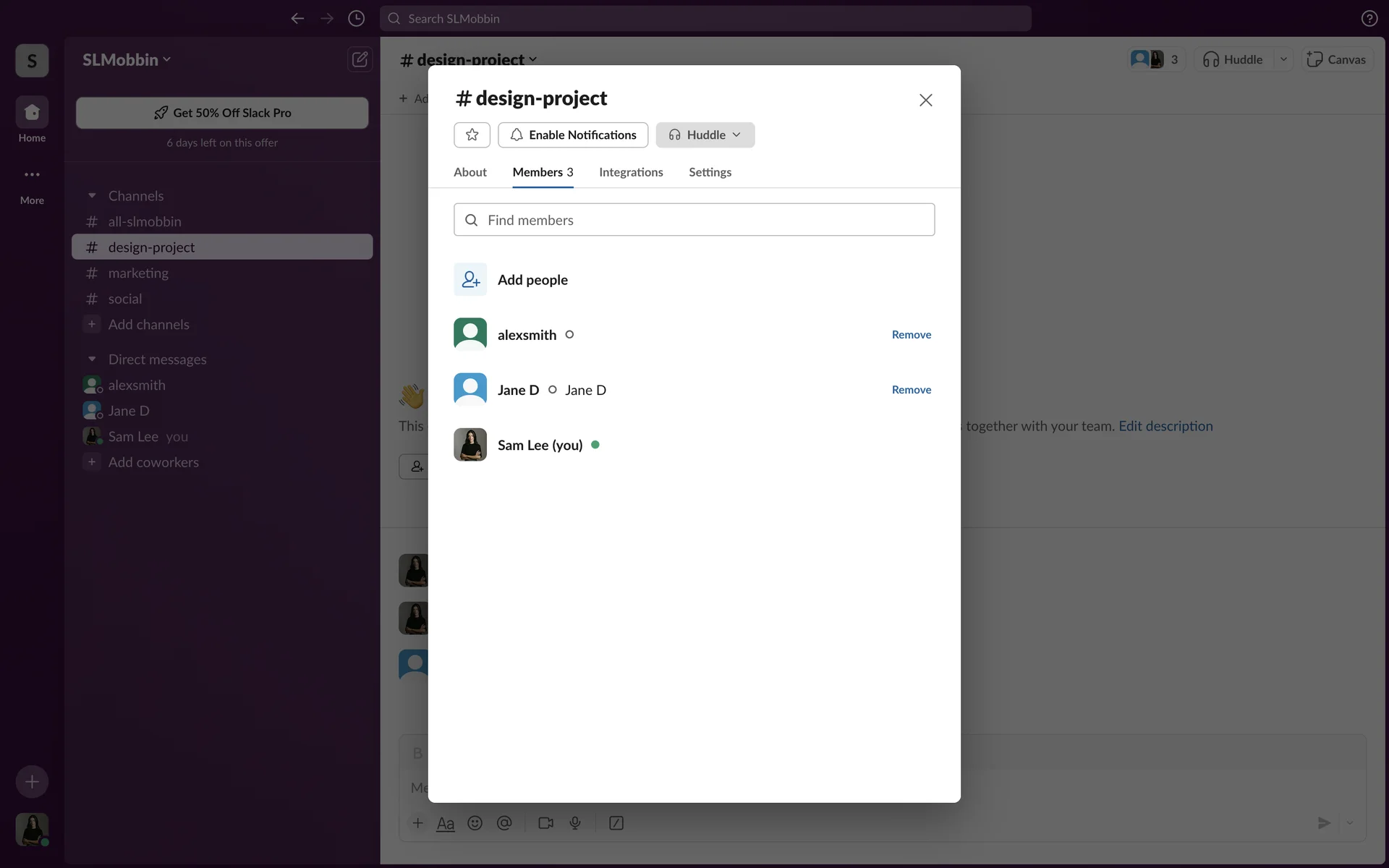Click the microphone audio clip icon
The height and width of the screenshot is (868, 1389).
[575, 823]
